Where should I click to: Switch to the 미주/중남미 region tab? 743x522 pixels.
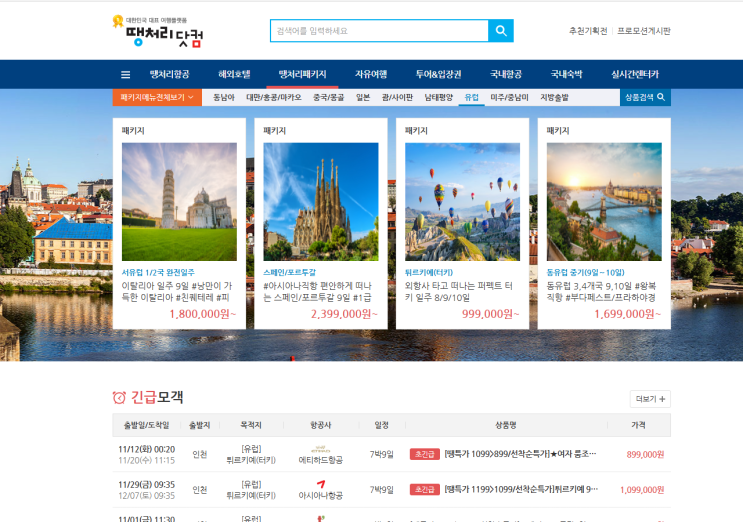(509, 97)
